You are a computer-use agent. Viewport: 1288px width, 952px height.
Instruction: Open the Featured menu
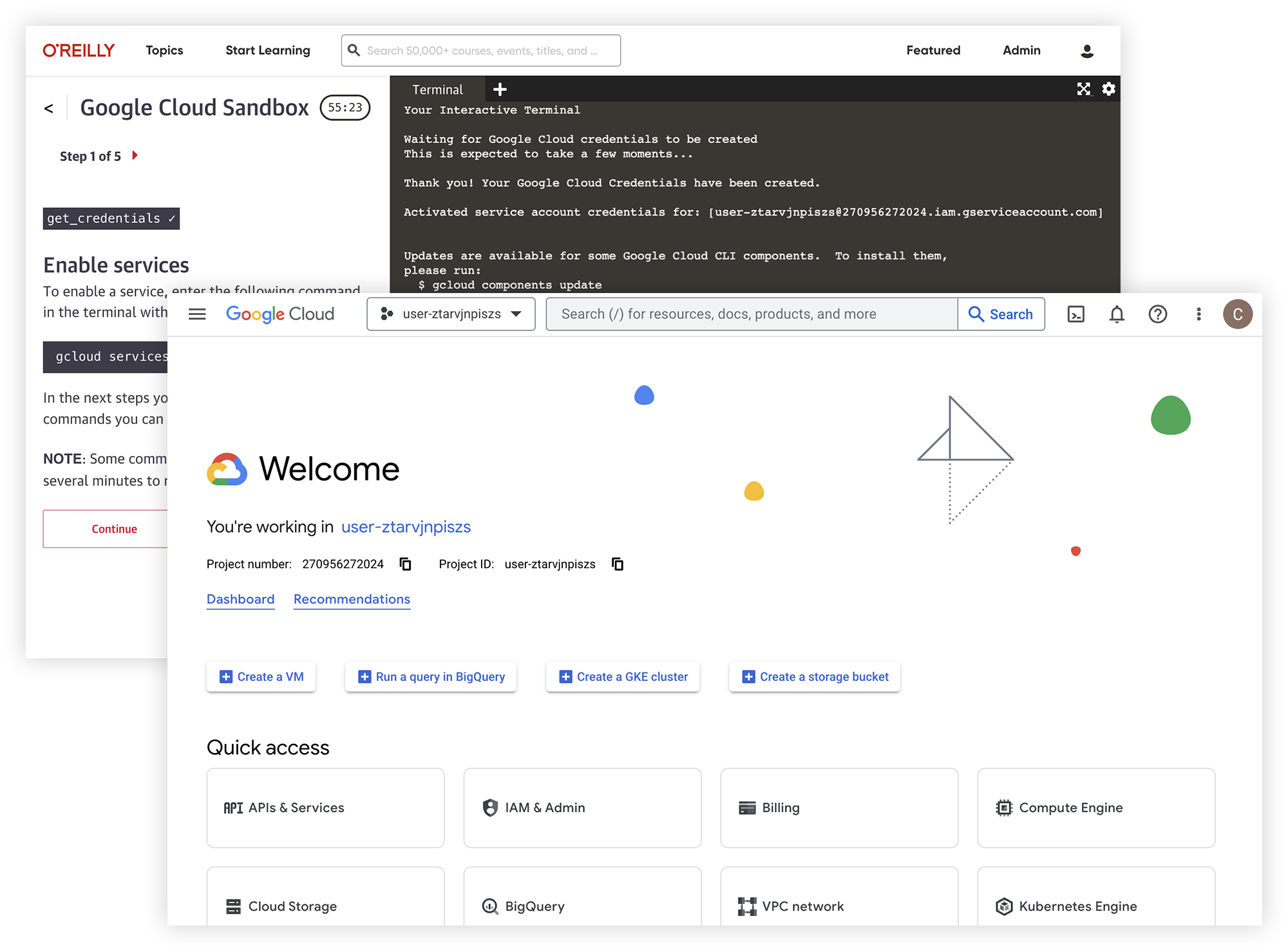[x=933, y=50]
